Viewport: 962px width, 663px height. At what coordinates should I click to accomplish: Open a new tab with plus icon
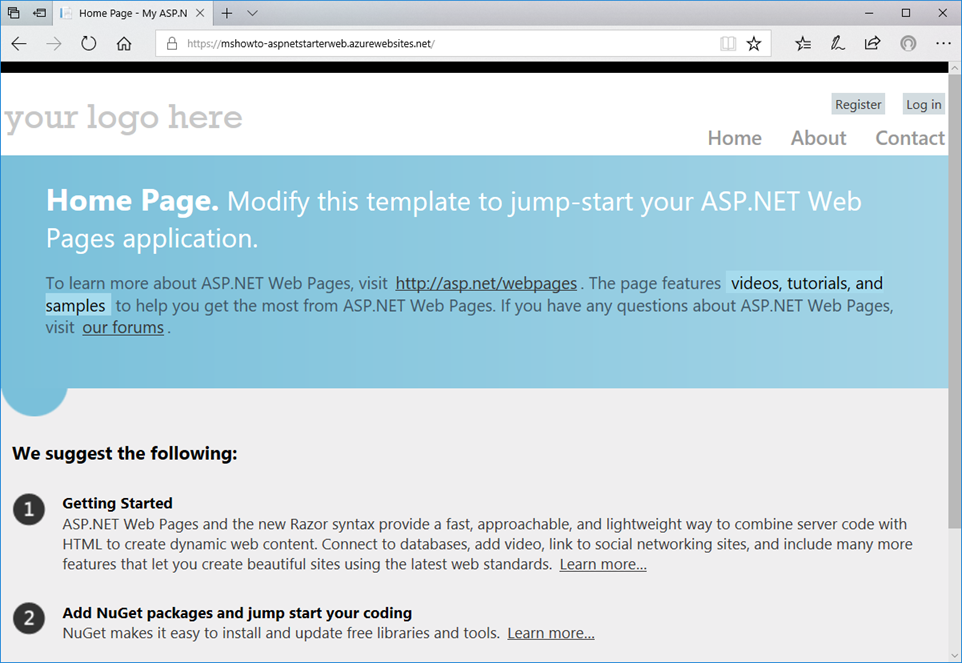pyautogui.click(x=227, y=13)
